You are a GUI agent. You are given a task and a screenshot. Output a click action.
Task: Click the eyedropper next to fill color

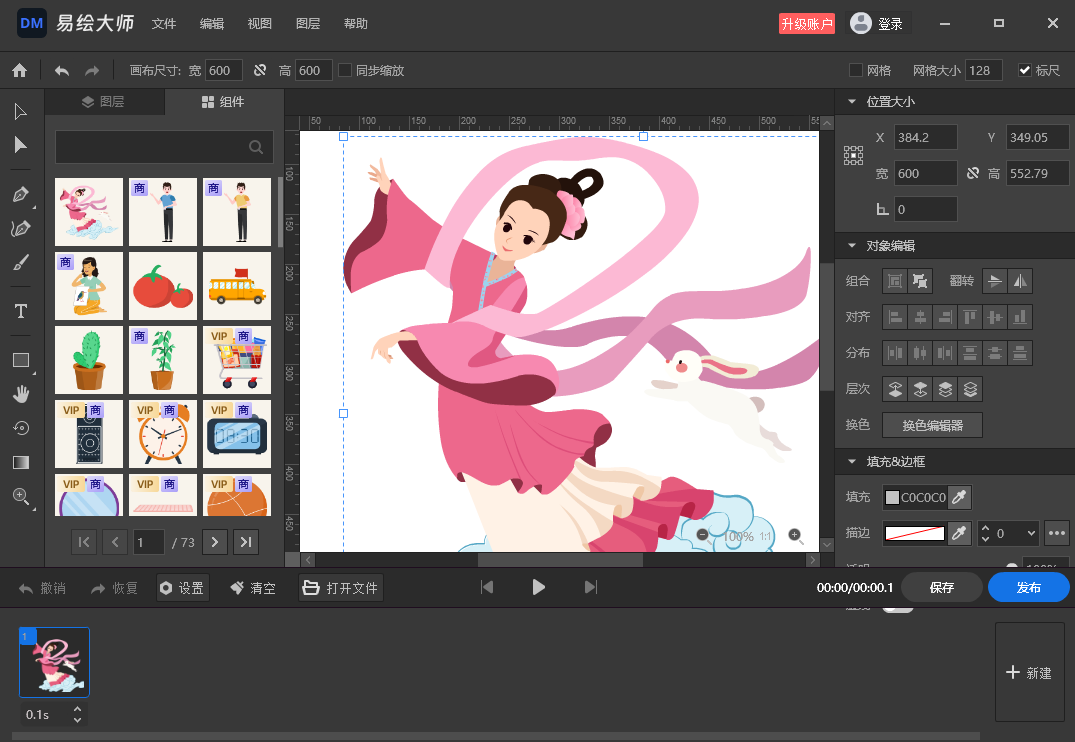click(x=959, y=497)
